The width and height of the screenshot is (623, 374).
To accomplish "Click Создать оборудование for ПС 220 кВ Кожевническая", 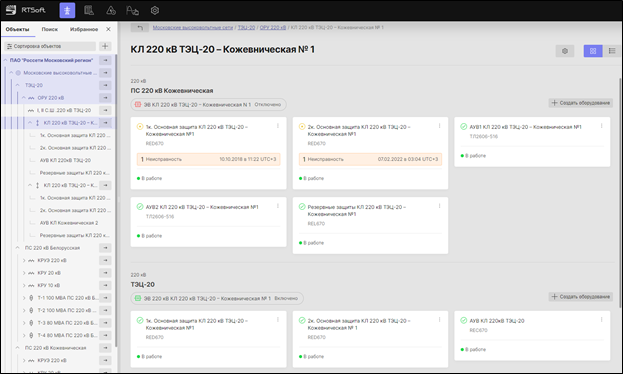I will pos(580,103).
